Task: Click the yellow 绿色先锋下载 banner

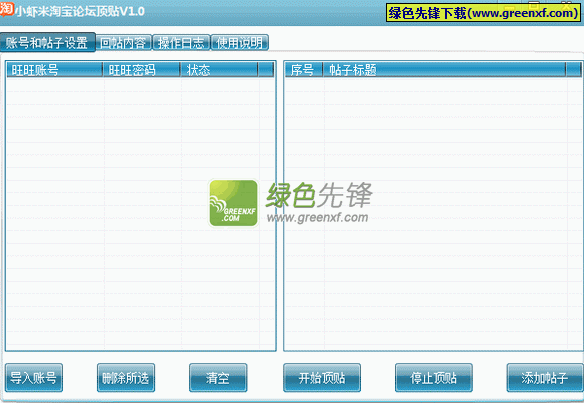Action: pos(483,13)
